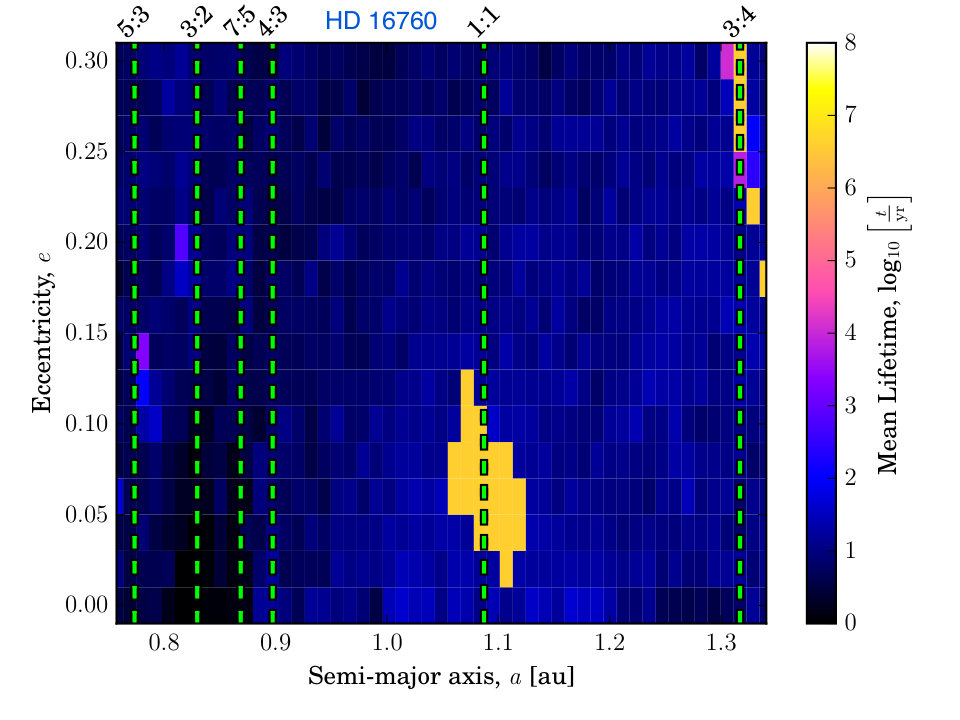Click the 0.8 semi-major axis tick label
The width and height of the screenshot is (960, 720).
point(164,643)
